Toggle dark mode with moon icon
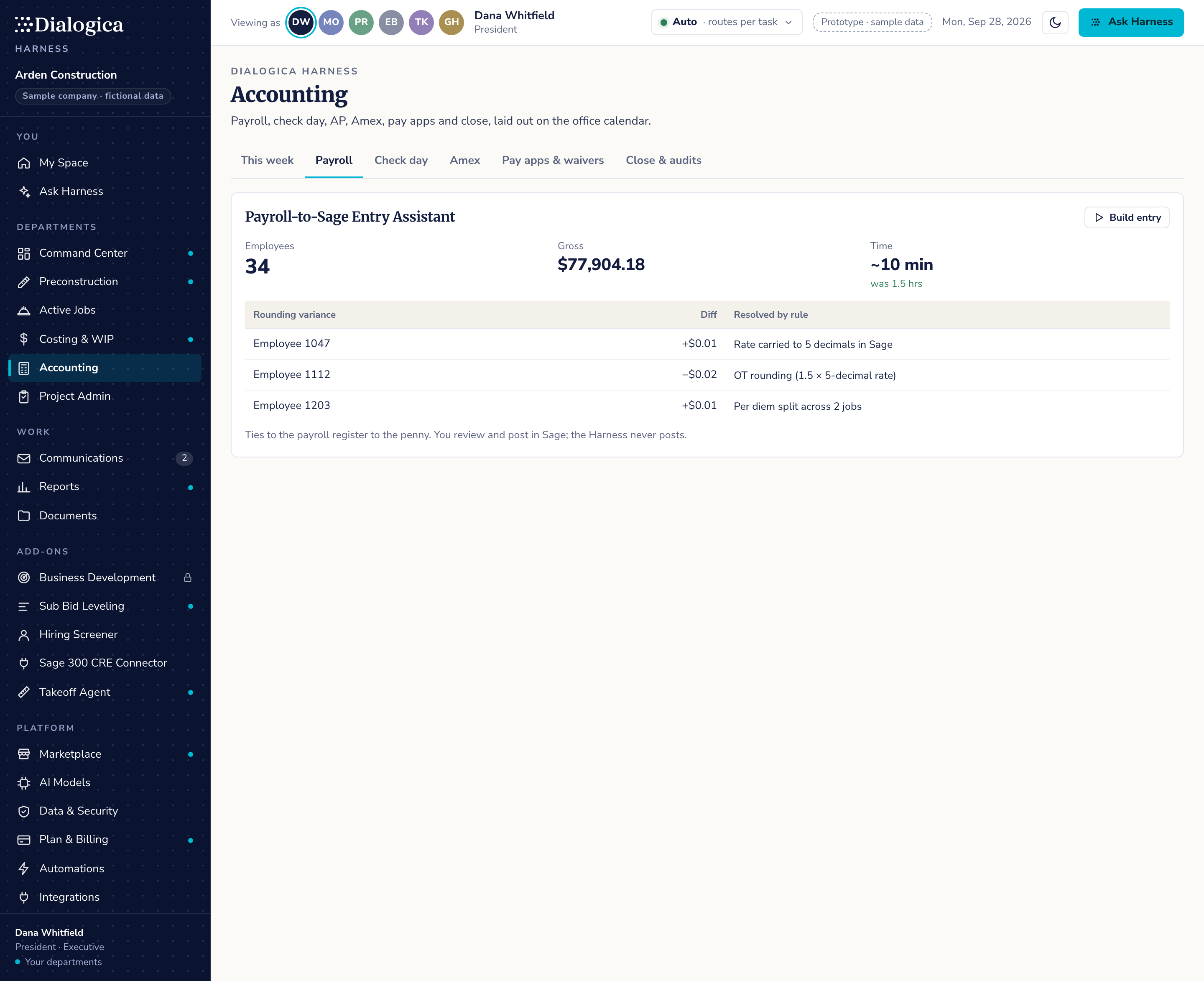The image size is (1204, 981). pyautogui.click(x=1054, y=23)
